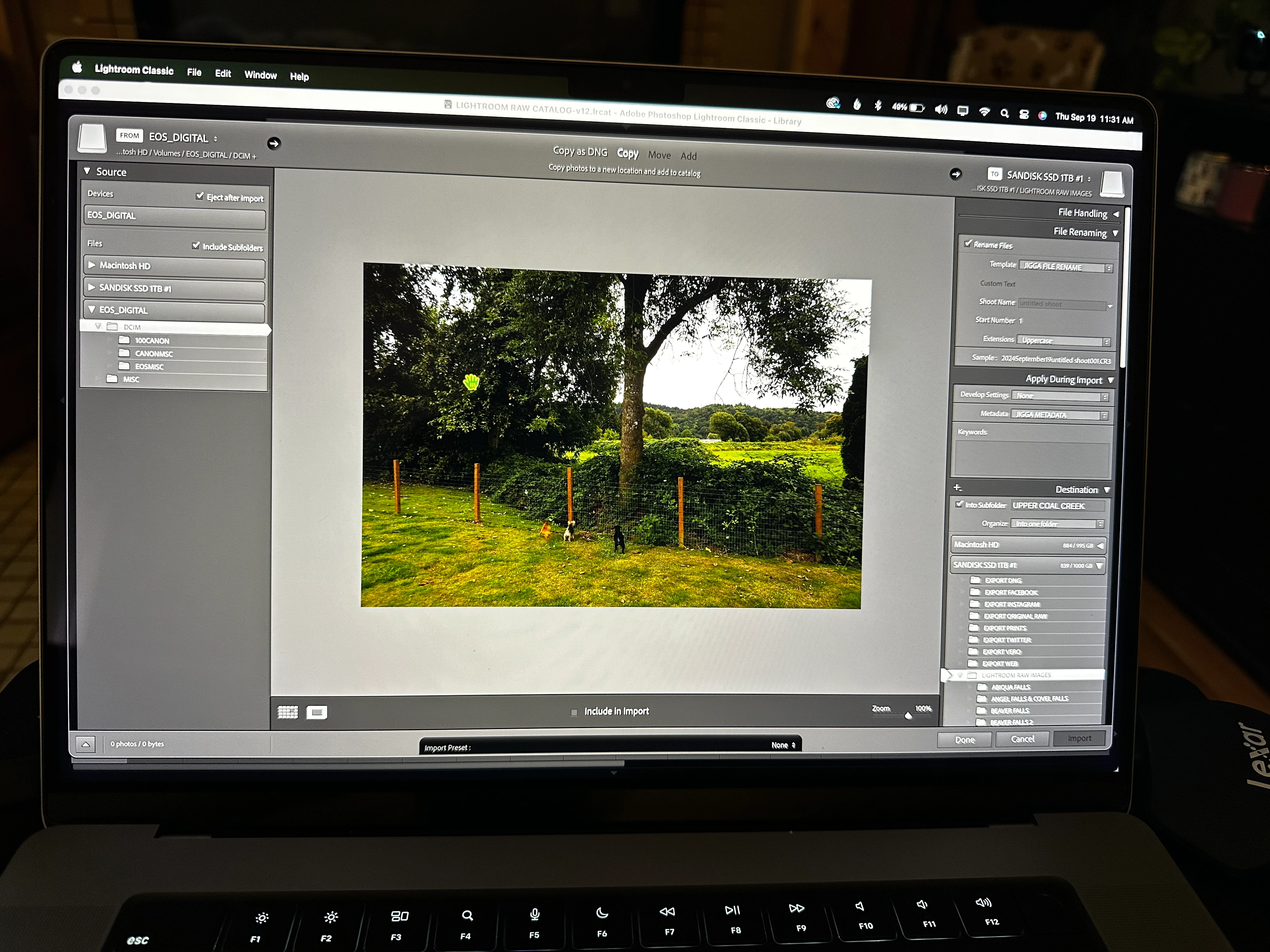
Task: Click the destination arrow icon near SANDISK
Action: [x=955, y=174]
